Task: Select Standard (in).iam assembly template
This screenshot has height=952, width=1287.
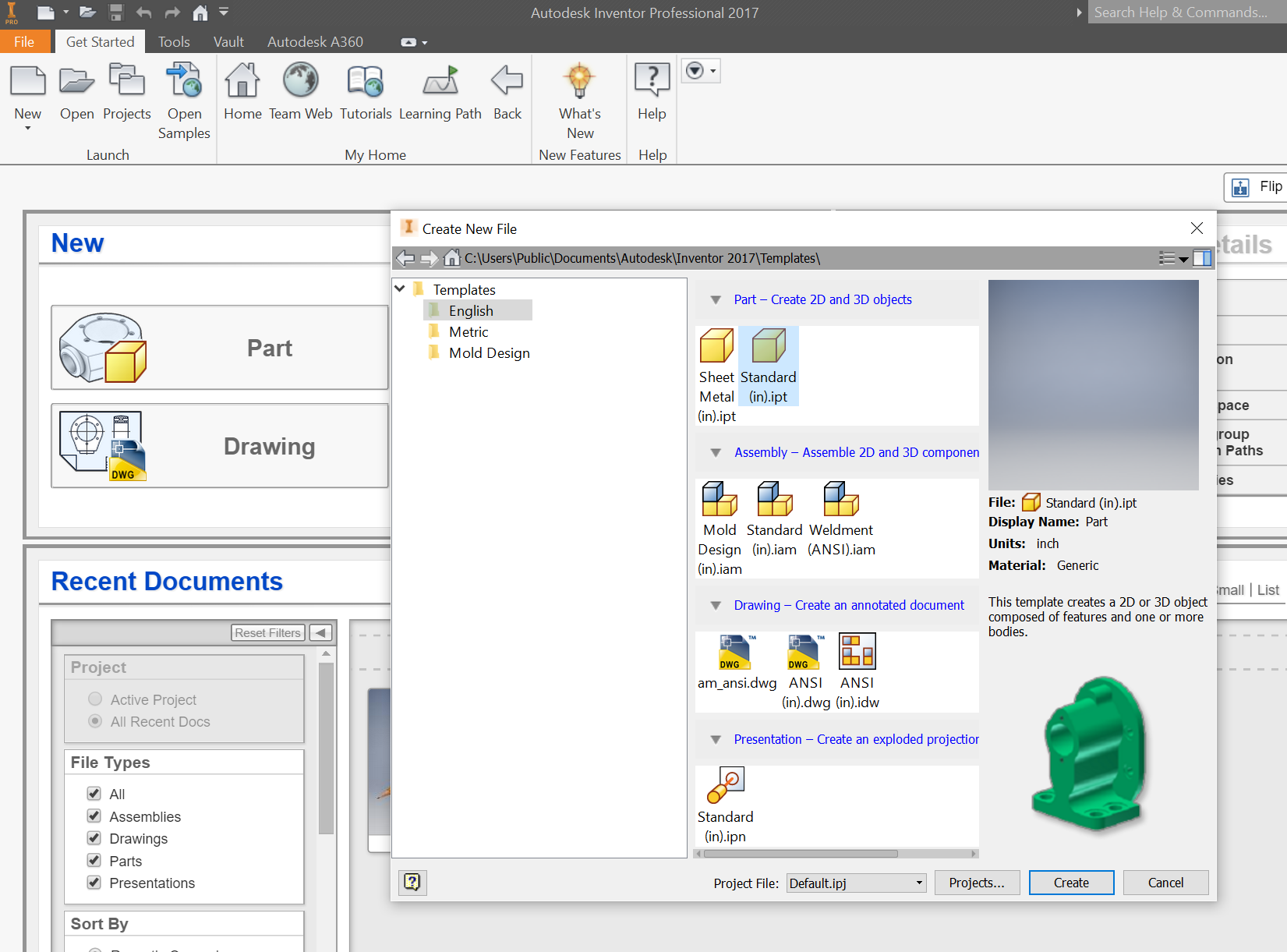Action: pos(774,518)
